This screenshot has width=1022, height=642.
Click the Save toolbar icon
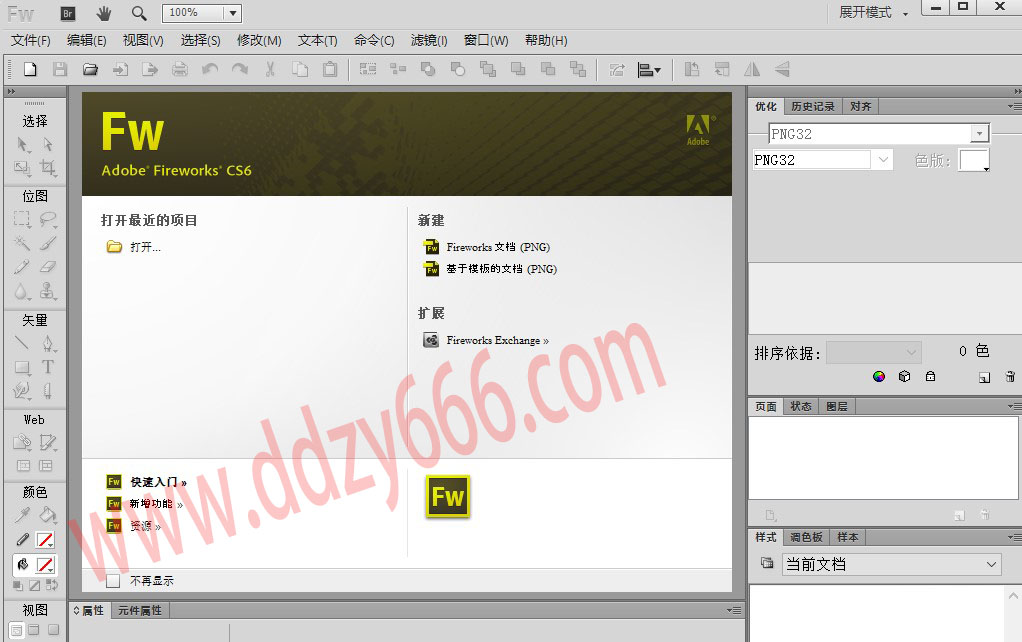60,69
